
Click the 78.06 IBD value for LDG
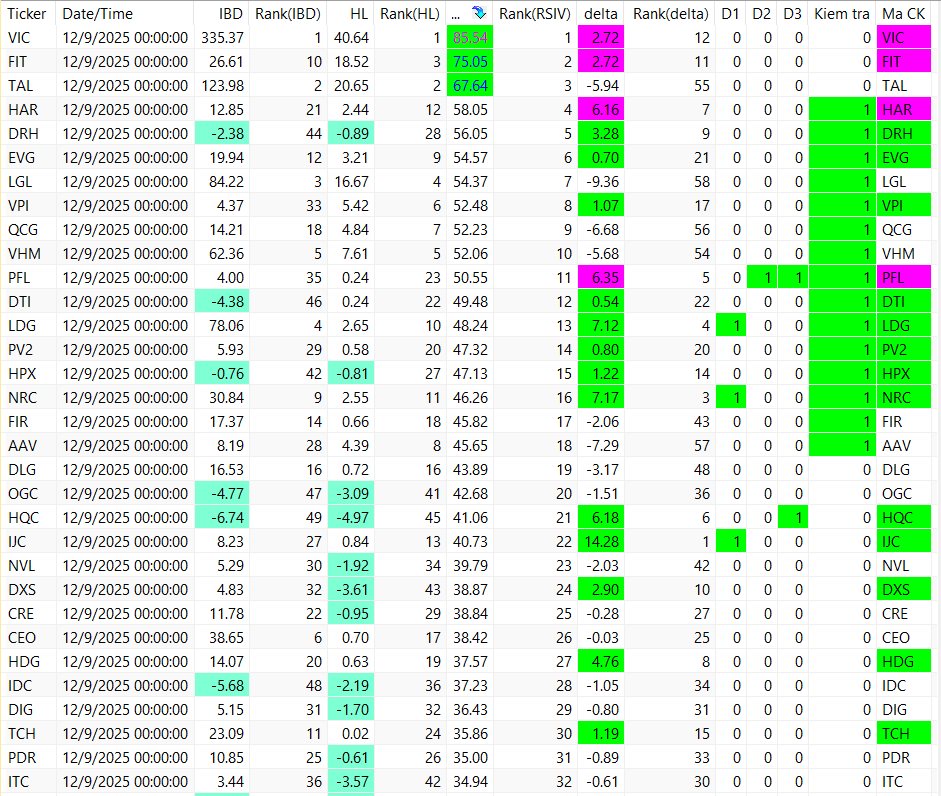tap(226, 326)
